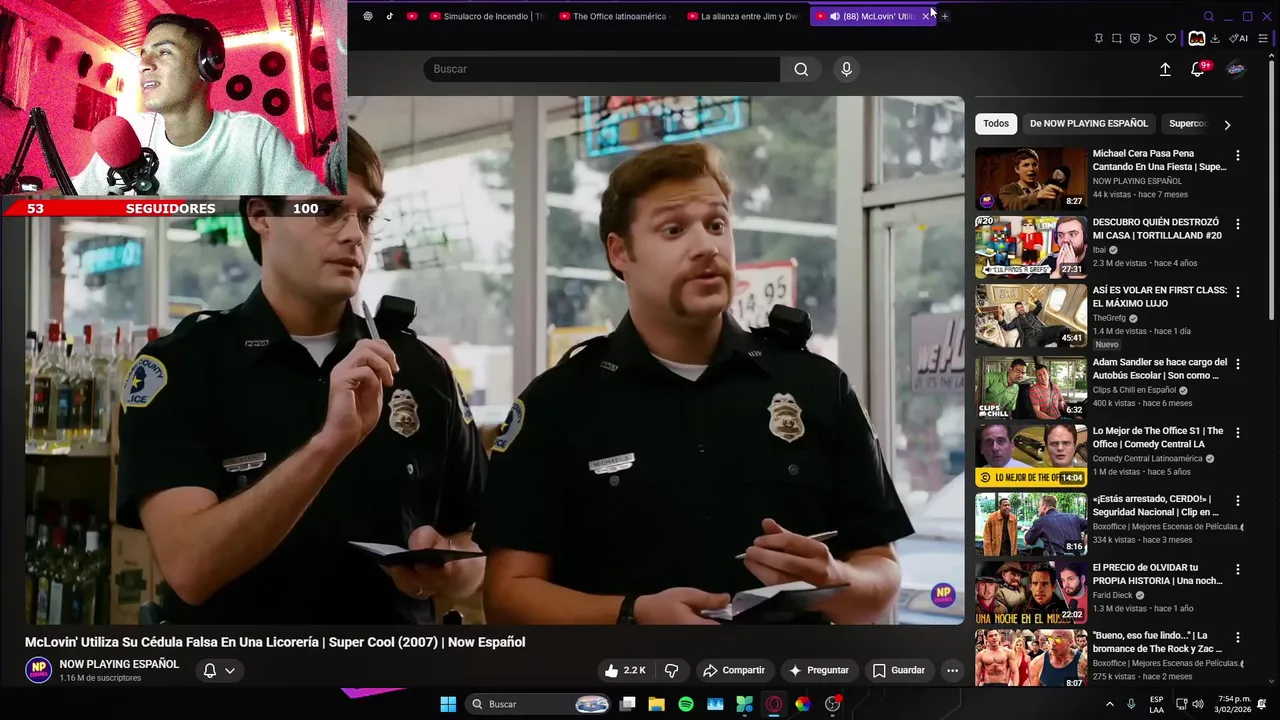This screenshot has width=1280, height=720.
Task: Open DESCUBRO QUIÉN DESTROZÓ MI CASA video
Action: coord(1031,247)
